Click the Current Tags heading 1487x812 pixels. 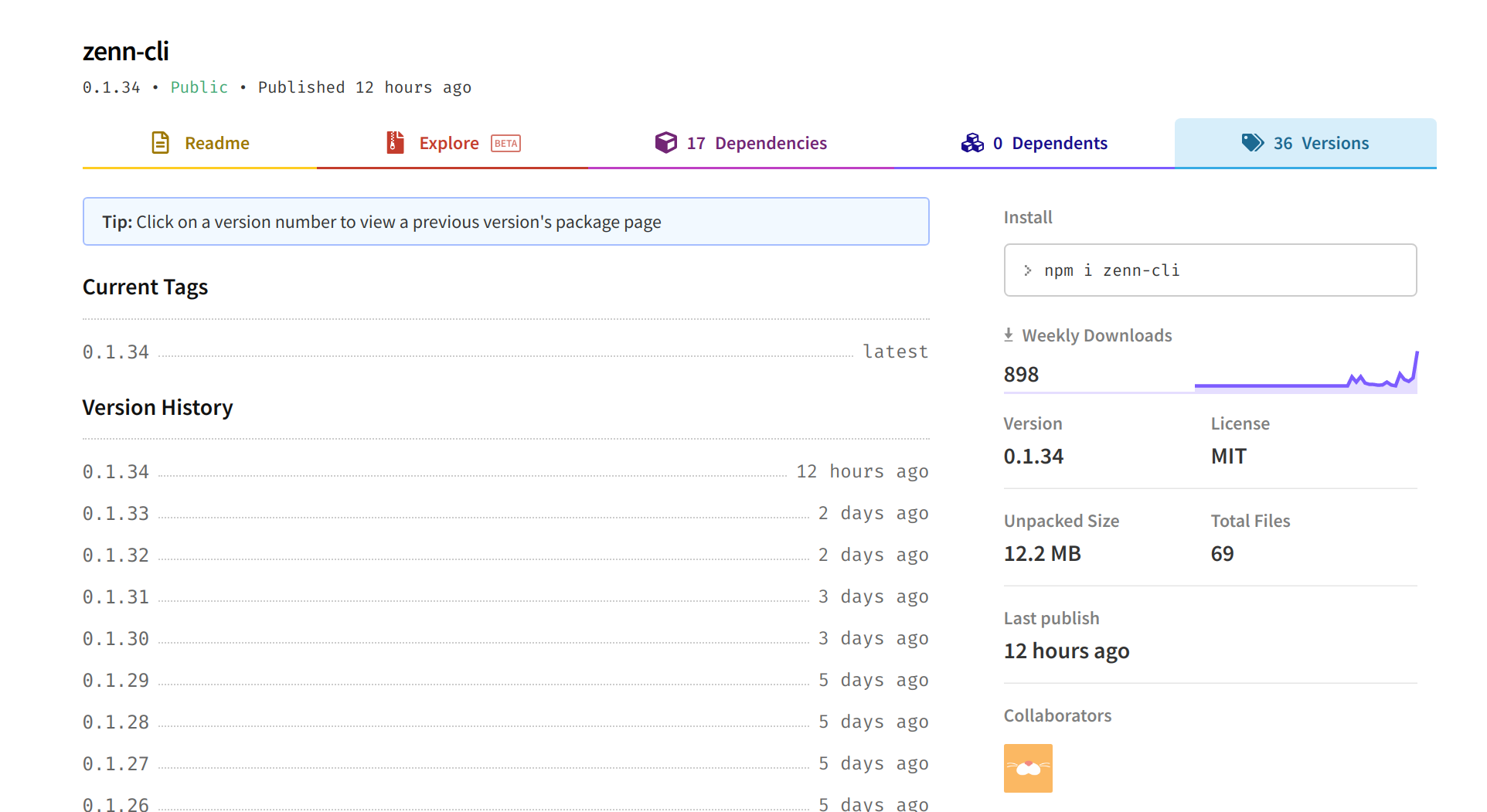145,287
